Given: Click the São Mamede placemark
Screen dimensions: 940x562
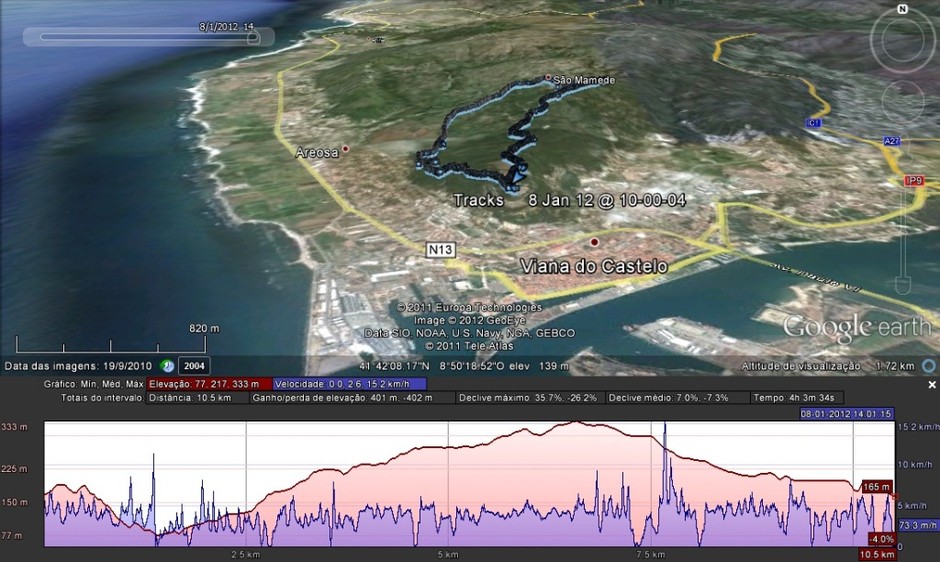Looking at the screenshot, I should (x=548, y=78).
